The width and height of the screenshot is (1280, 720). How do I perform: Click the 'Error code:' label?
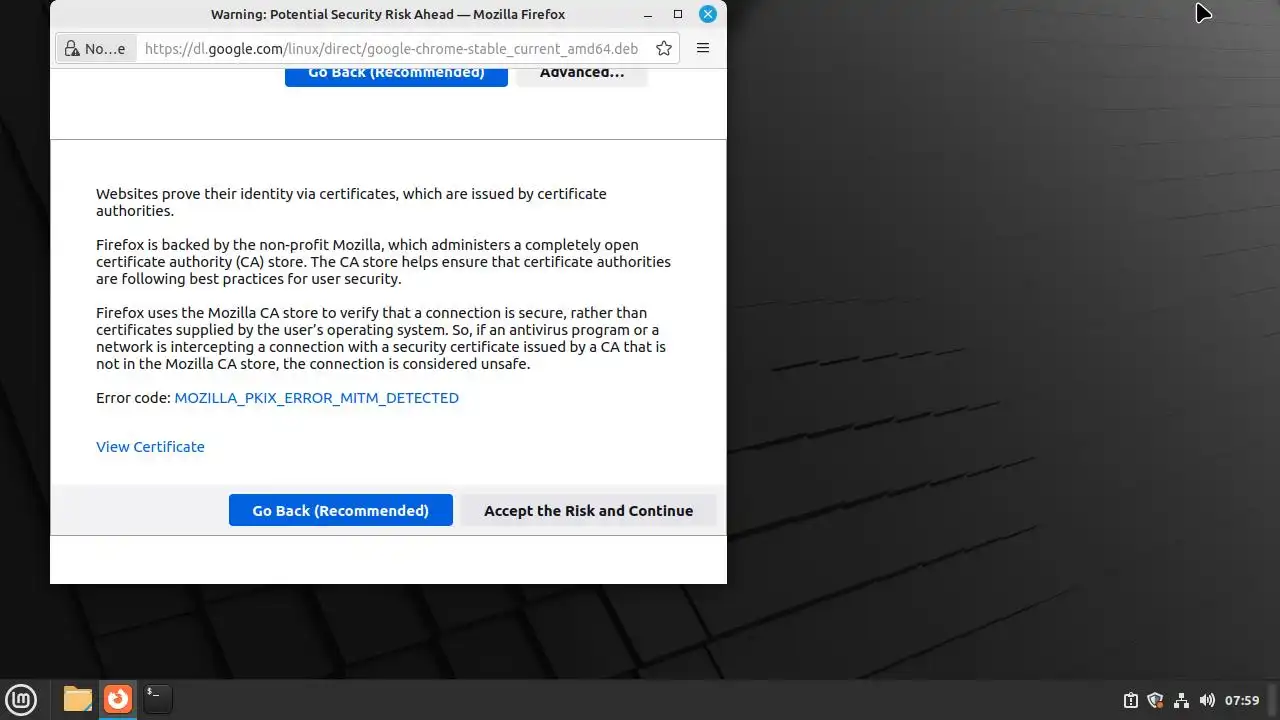(x=133, y=398)
